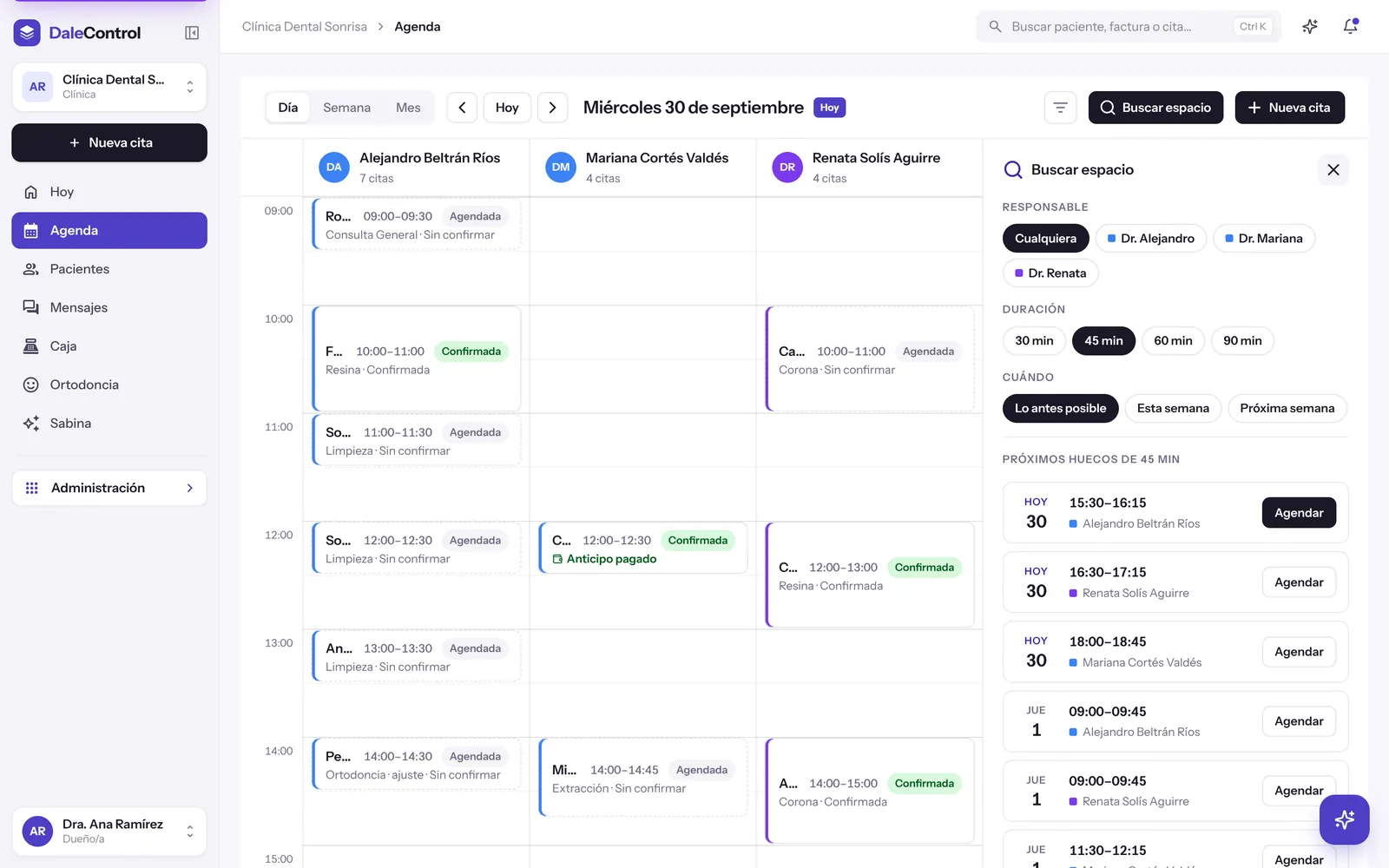
Task: Go to previous day arrow
Action: point(462,108)
